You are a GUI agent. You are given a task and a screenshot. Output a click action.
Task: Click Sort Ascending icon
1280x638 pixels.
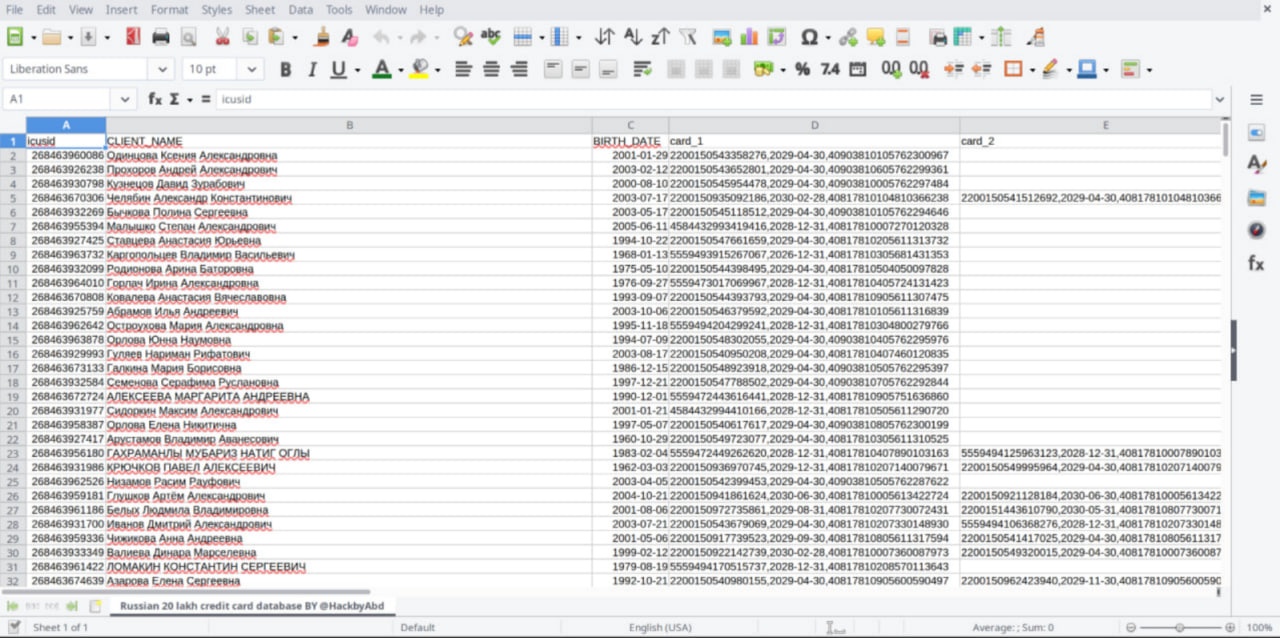pos(632,37)
